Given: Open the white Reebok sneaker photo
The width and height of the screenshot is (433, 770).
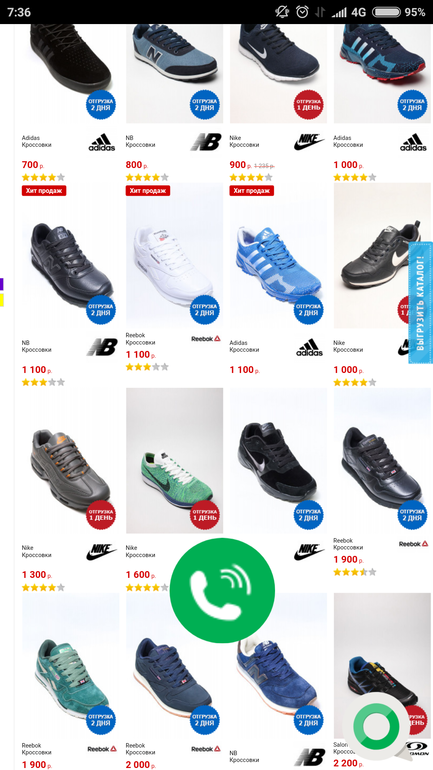Looking at the screenshot, I should coord(174,255).
